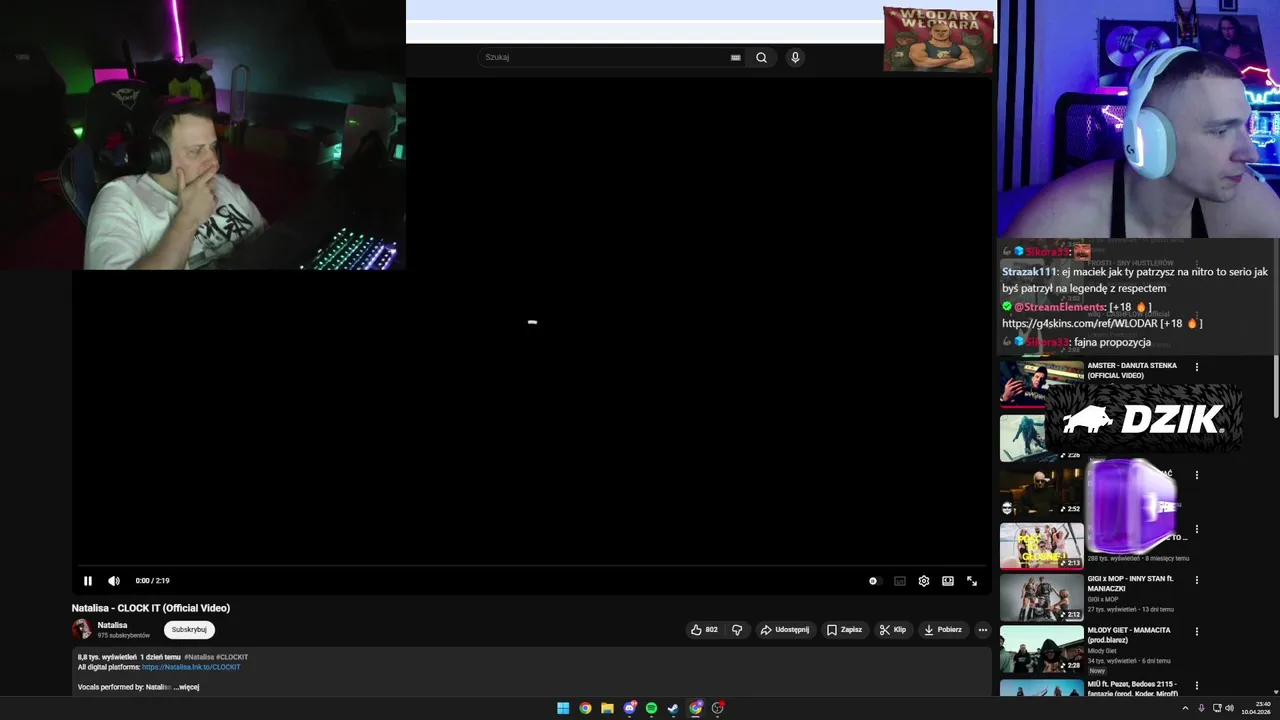The image size is (1280, 720).
Task: Open the Windows Start menu
Action: point(563,708)
